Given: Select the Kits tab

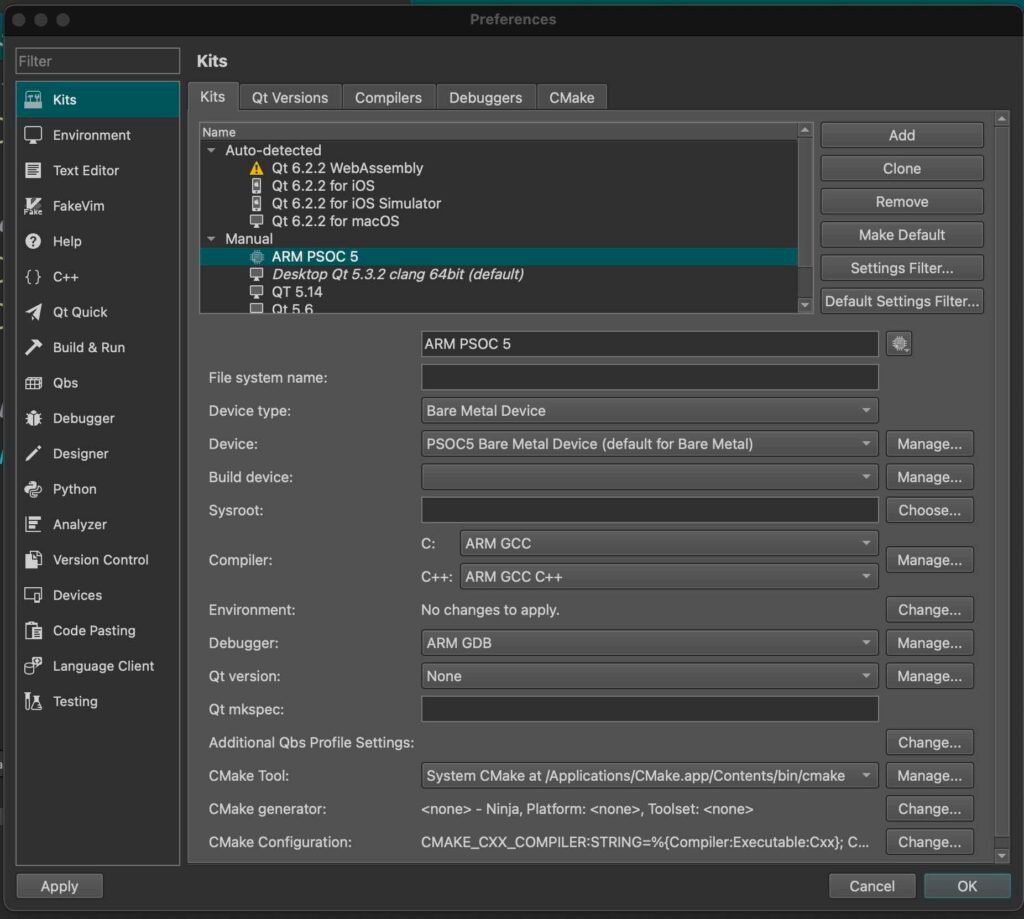Looking at the screenshot, I should click(x=213, y=97).
